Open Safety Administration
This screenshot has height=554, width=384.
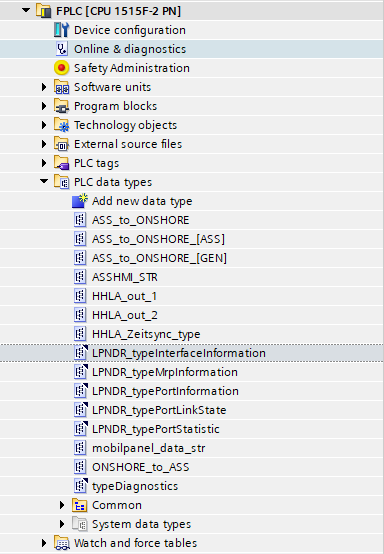pos(132,68)
